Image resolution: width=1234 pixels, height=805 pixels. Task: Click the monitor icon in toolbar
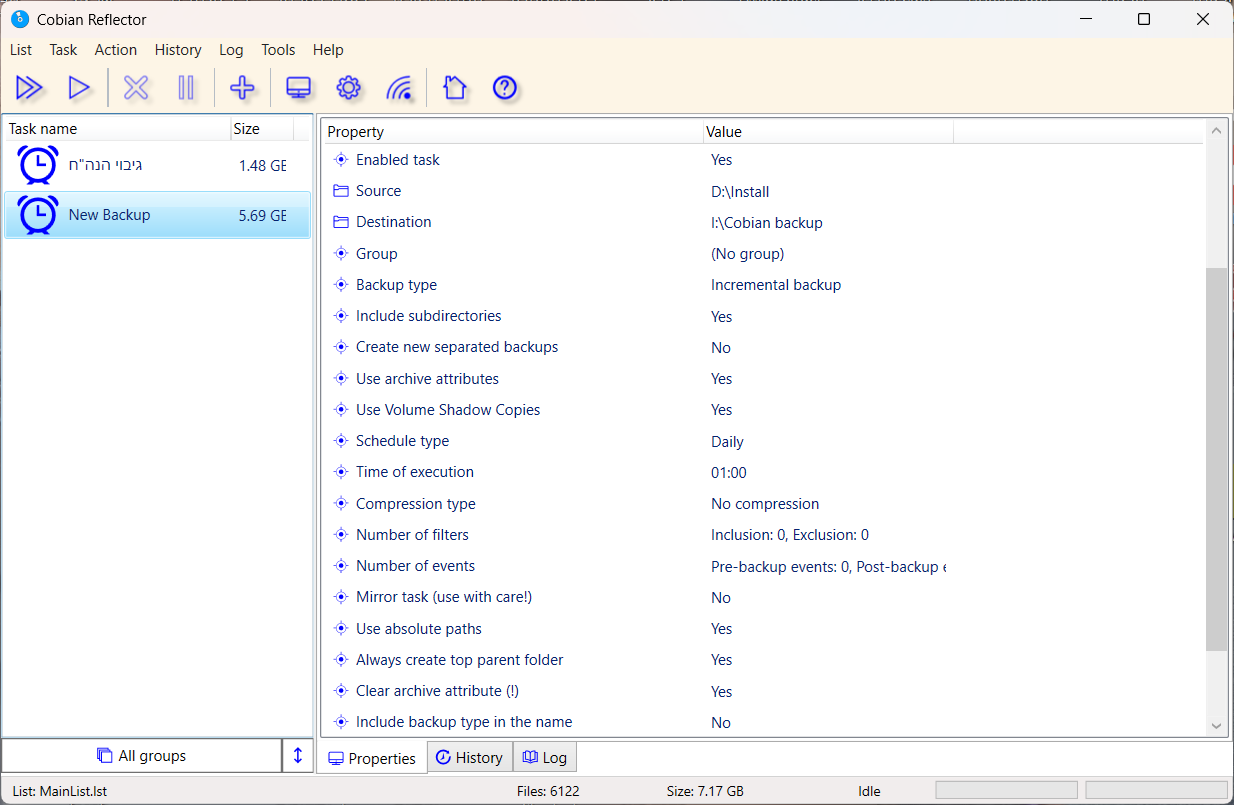(298, 88)
